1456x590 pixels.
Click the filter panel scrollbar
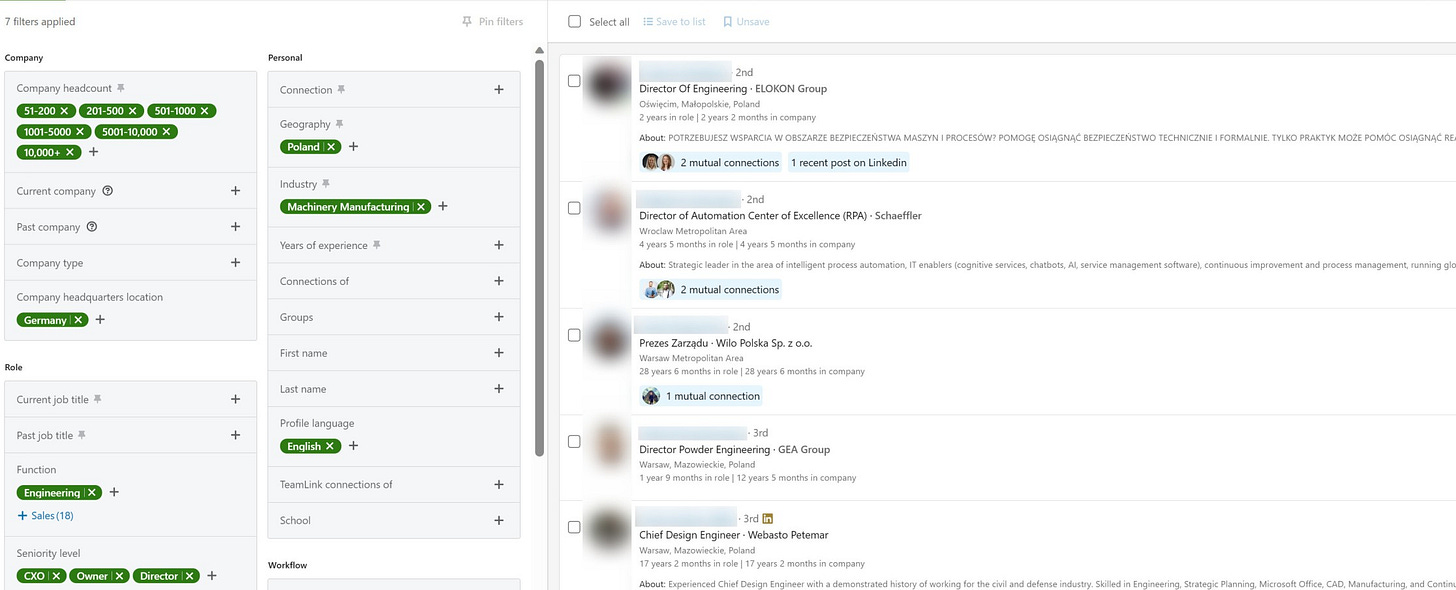(x=540, y=258)
